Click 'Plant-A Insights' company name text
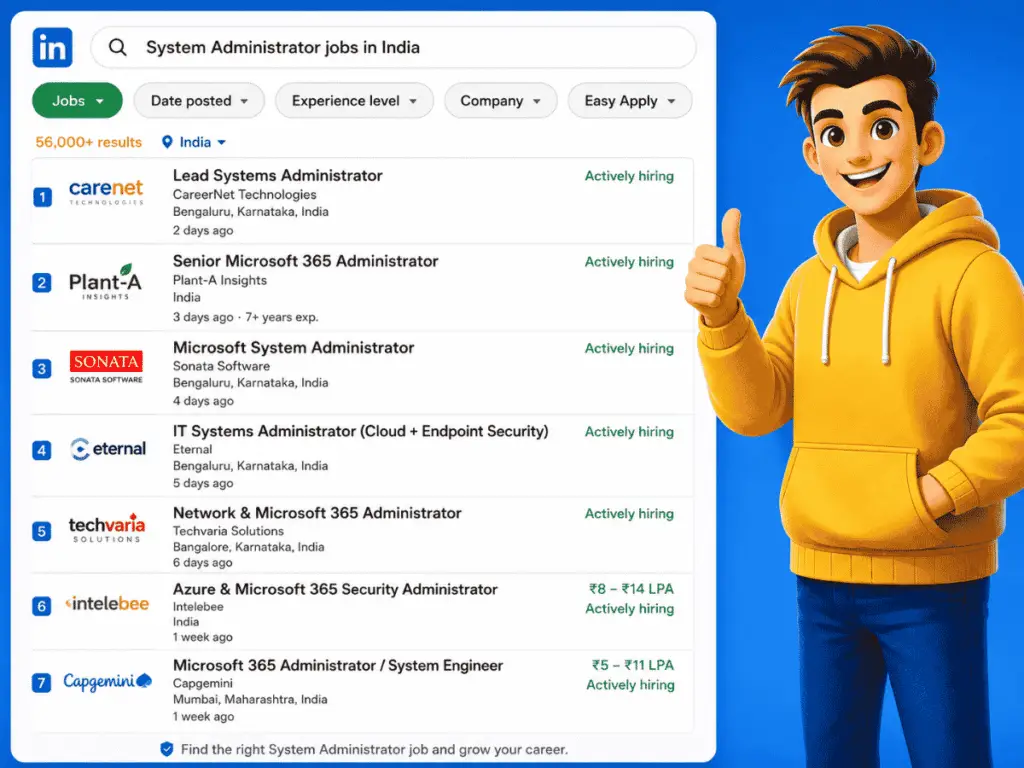1024x768 pixels. [219, 280]
